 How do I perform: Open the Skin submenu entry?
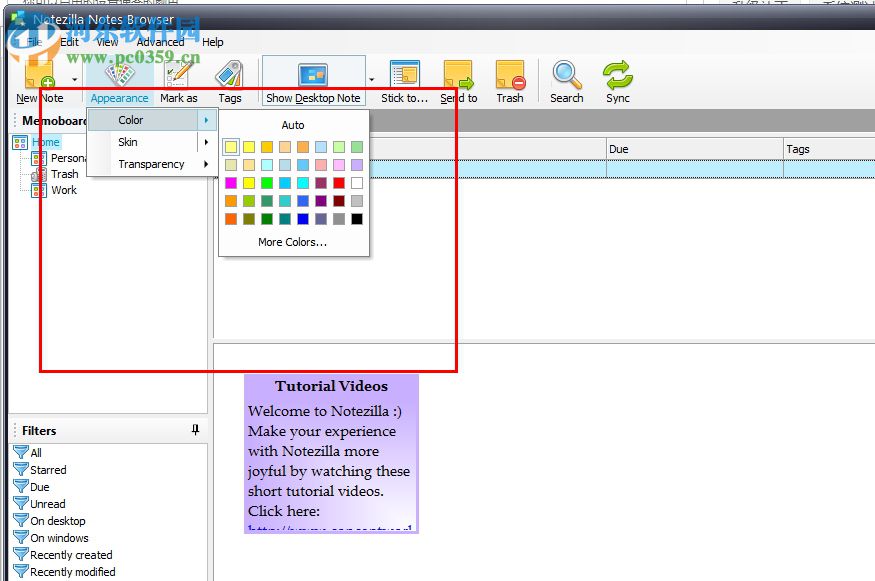point(151,142)
